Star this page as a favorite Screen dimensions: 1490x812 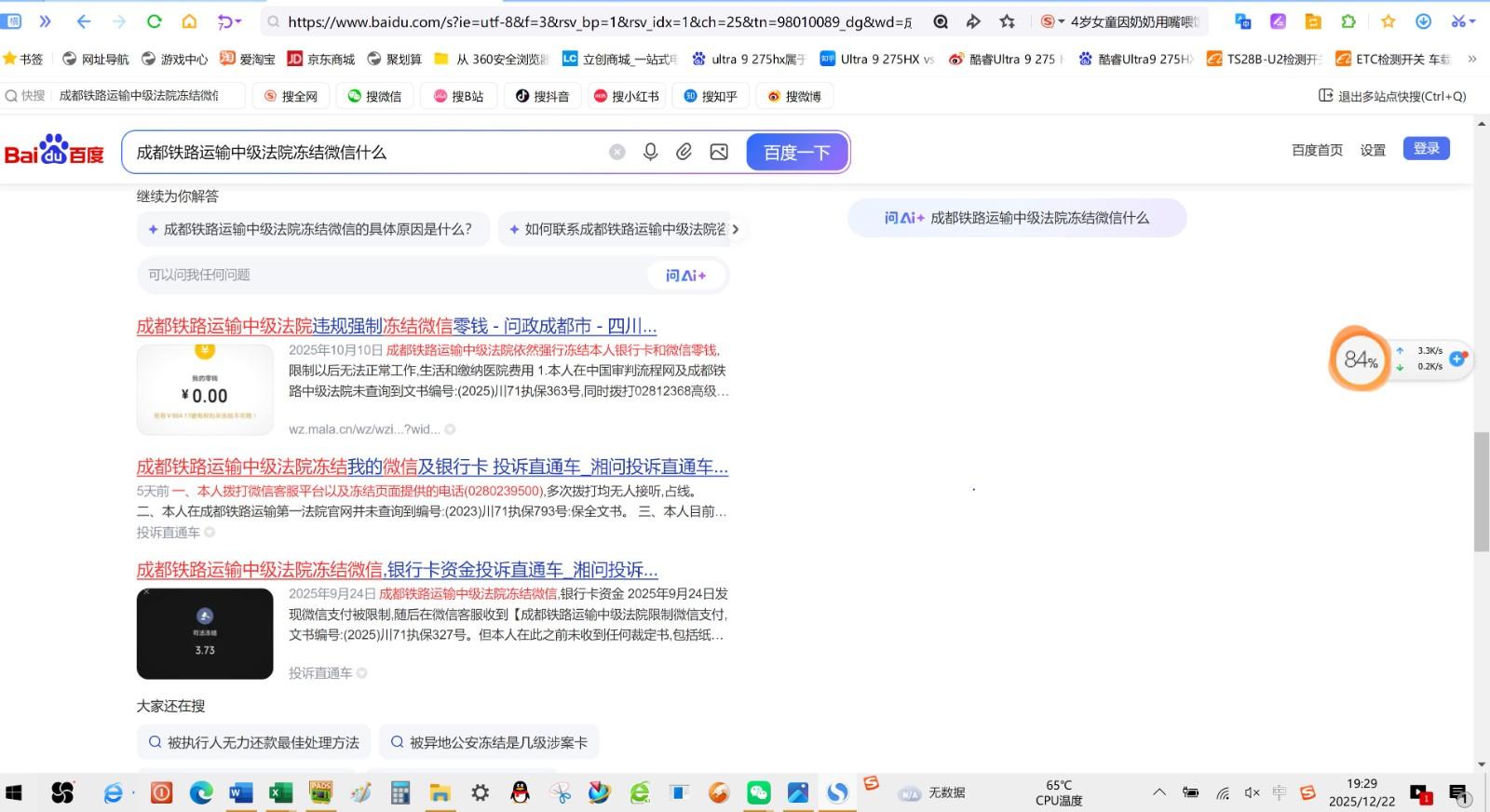[1007, 21]
